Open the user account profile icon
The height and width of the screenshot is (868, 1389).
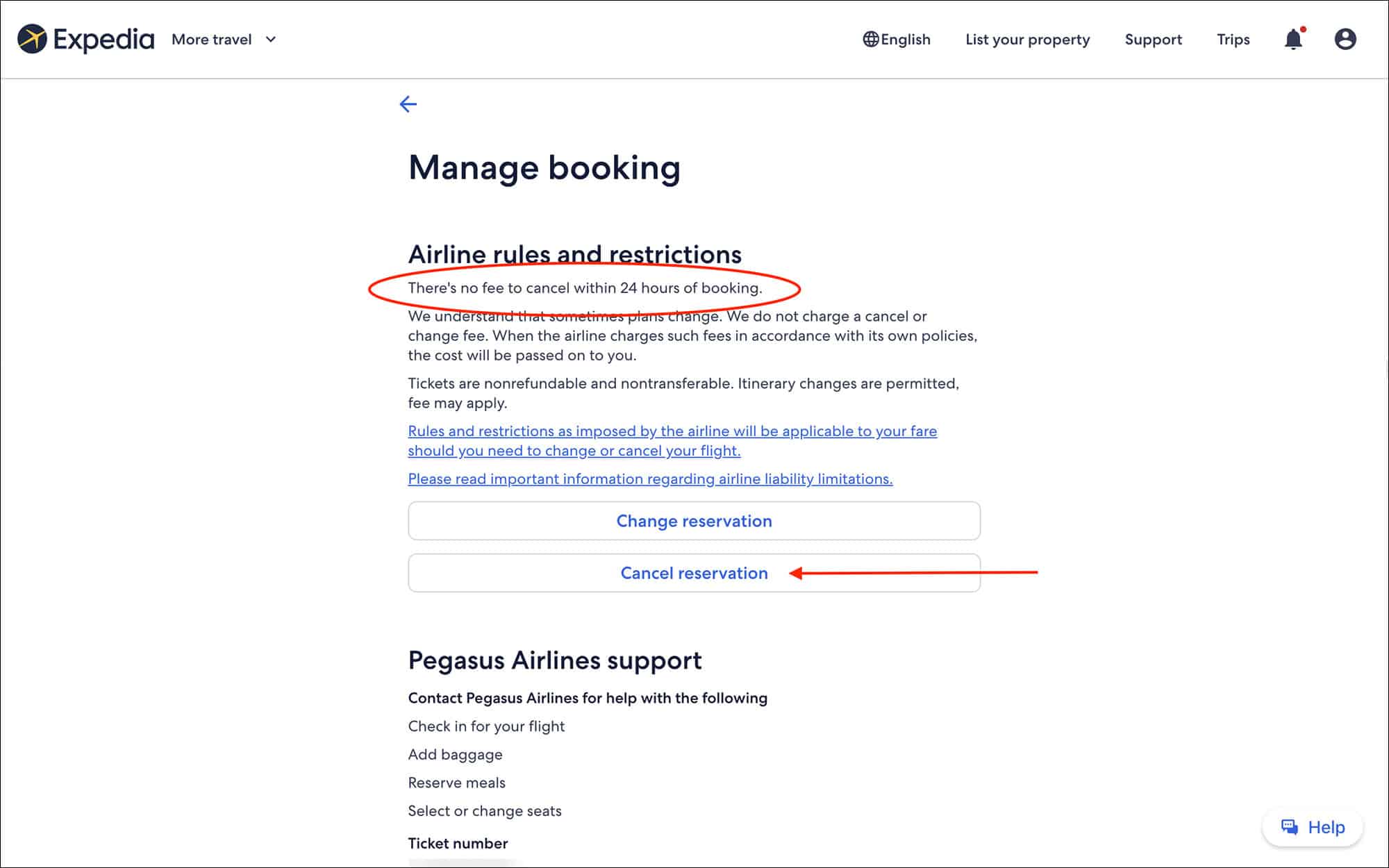click(1345, 39)
